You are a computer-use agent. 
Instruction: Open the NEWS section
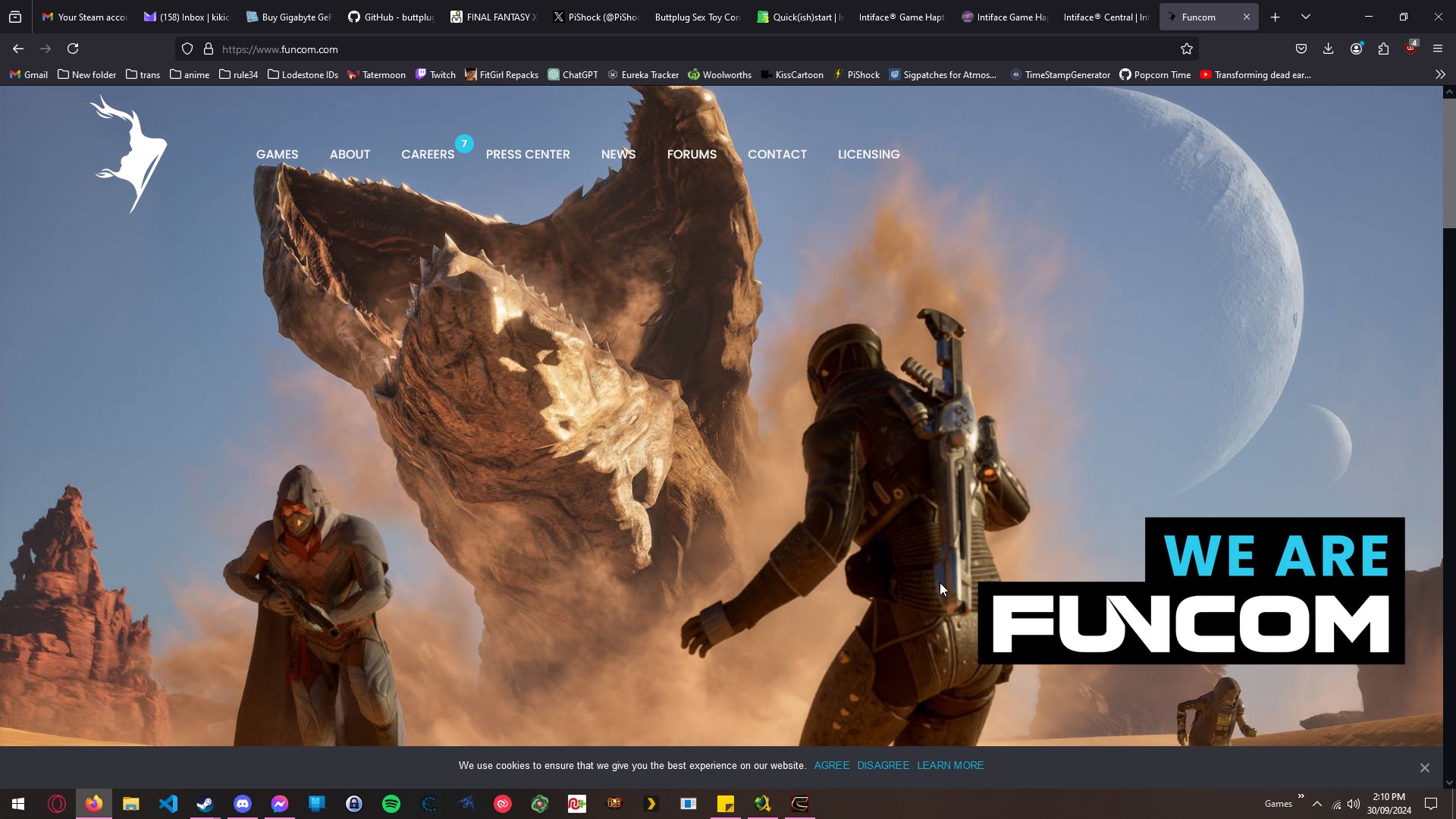click(x=618, y=154)
